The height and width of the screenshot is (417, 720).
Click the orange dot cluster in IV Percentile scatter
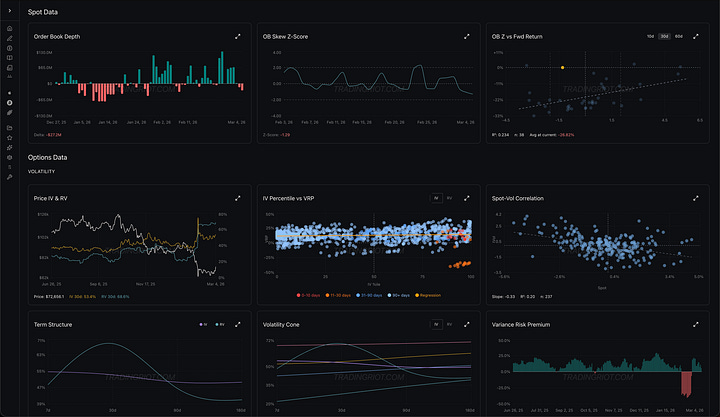coord(460,264)
